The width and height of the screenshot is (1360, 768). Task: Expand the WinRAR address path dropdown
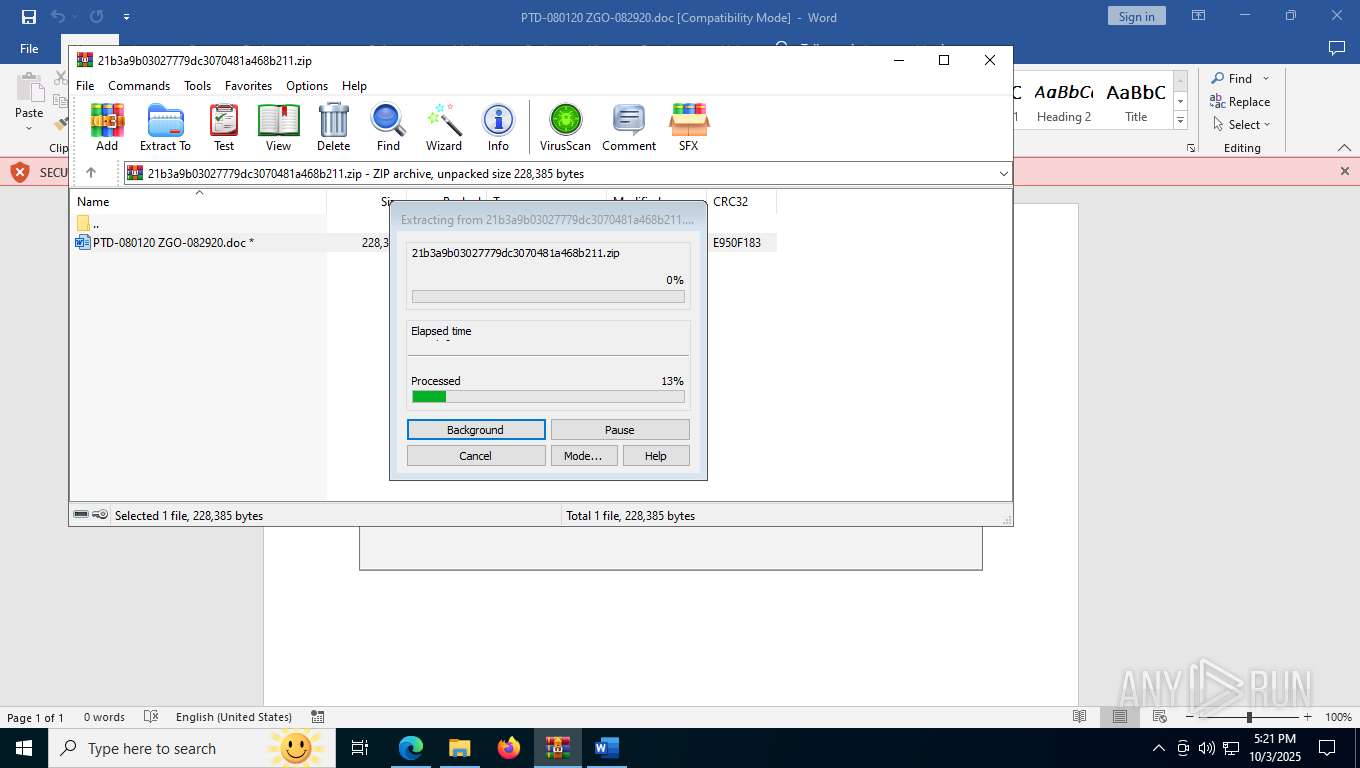pyautogui.click(x=1003, y=174)
